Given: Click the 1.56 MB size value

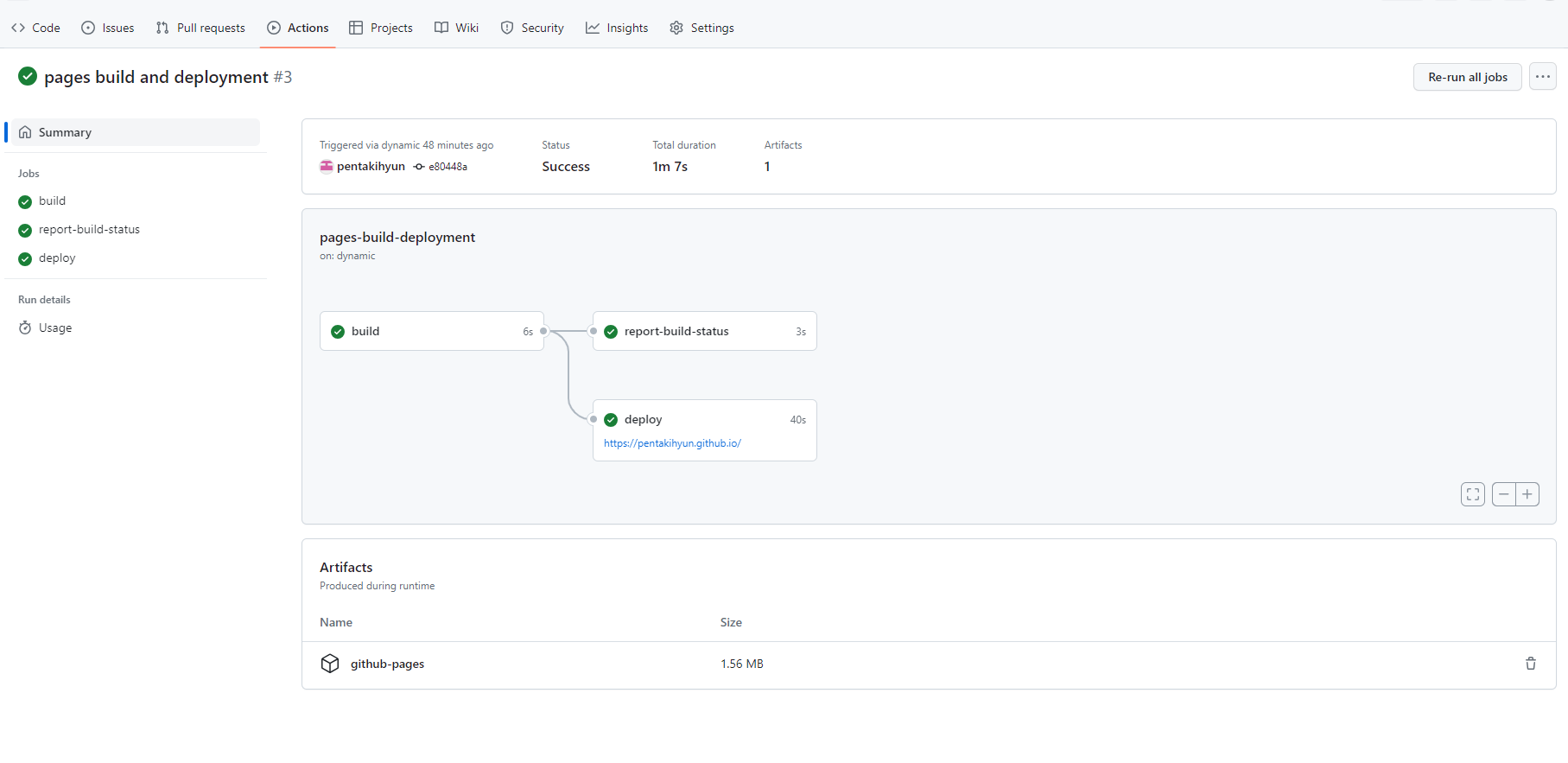Looking at the screenshot, I should (x=742, y=664).
